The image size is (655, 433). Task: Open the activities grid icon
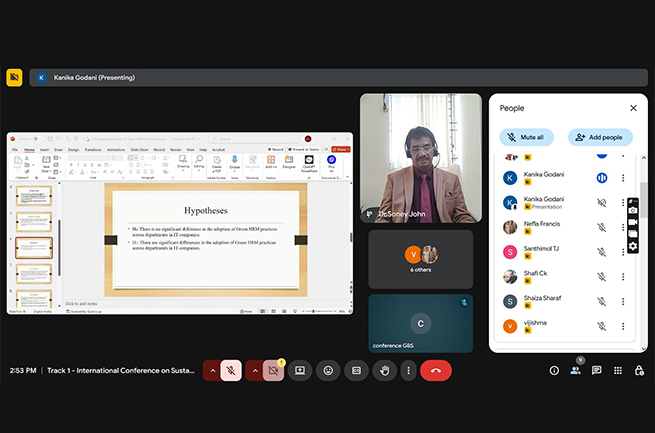(618, 370)
